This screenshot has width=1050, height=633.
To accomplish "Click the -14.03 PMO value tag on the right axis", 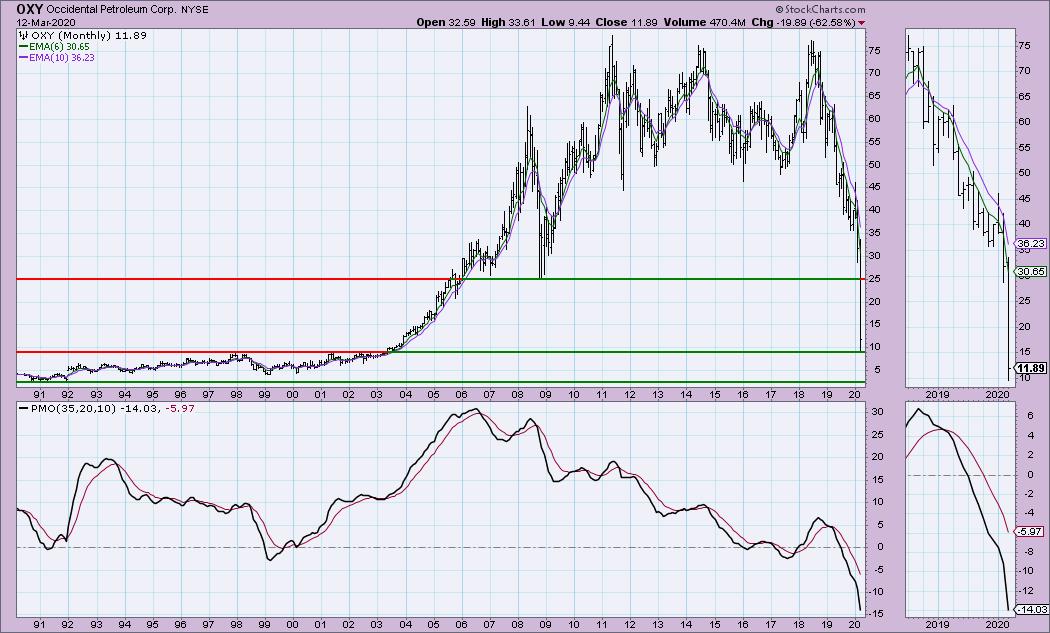I will tap(1030, 609).
